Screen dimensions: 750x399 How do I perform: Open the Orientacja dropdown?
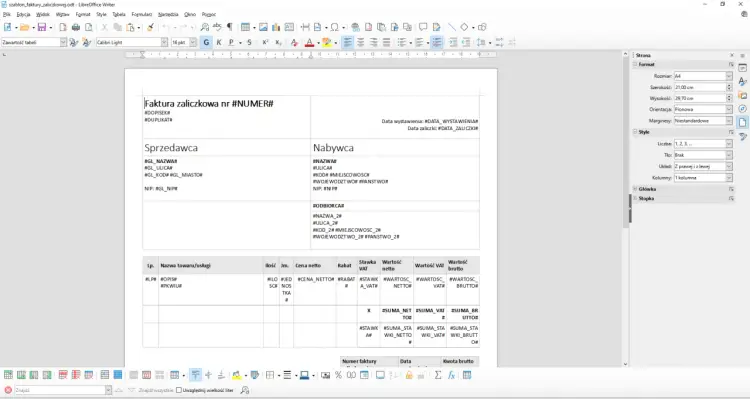point(729,110)
